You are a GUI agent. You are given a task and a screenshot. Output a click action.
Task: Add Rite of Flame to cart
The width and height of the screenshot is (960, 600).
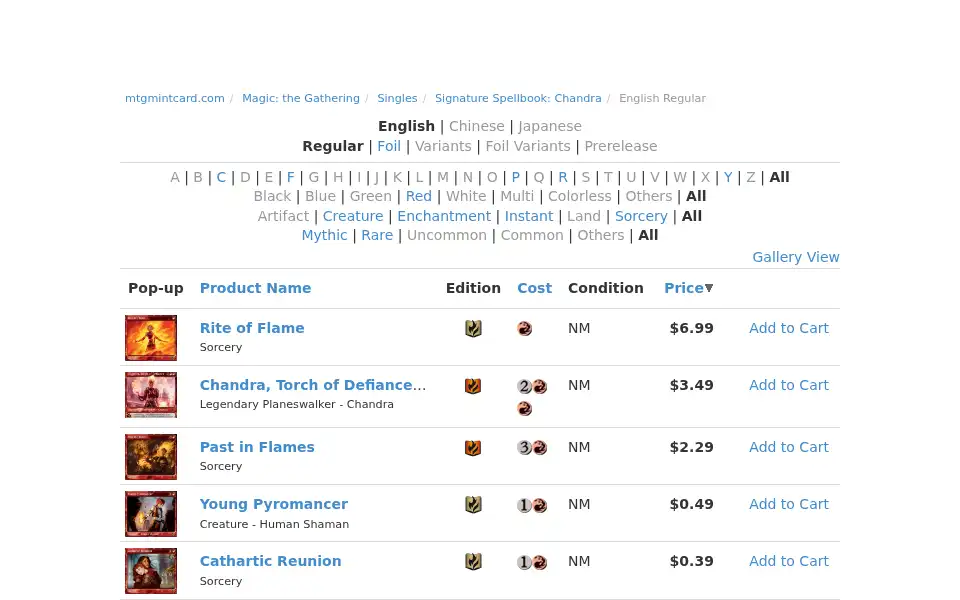click(789, 328)
